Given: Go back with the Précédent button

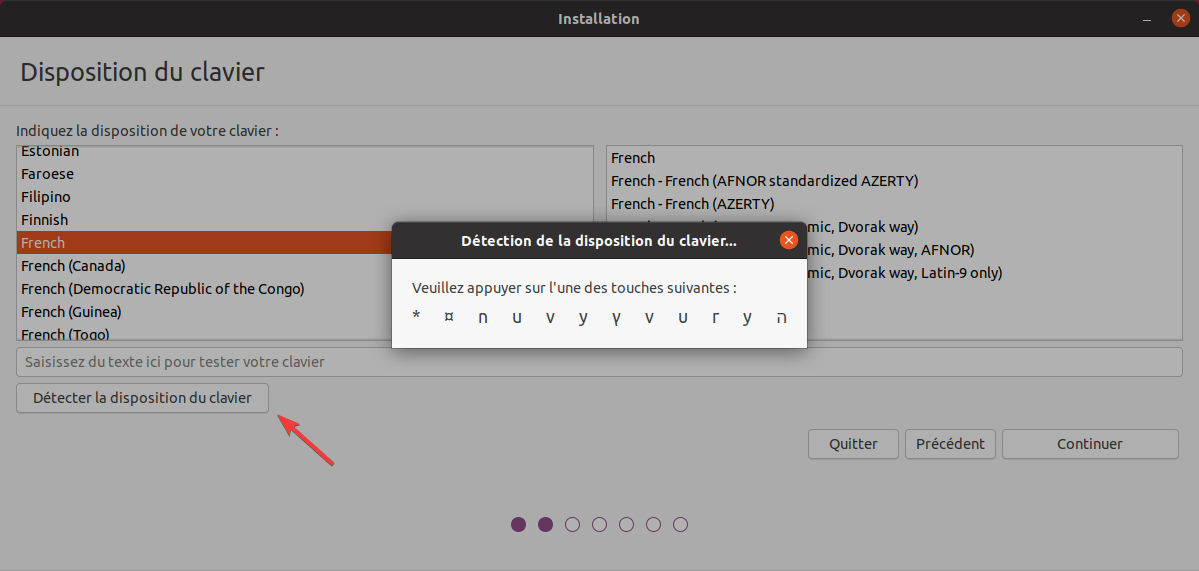Looking at the screenshot, I should [950, 444].
